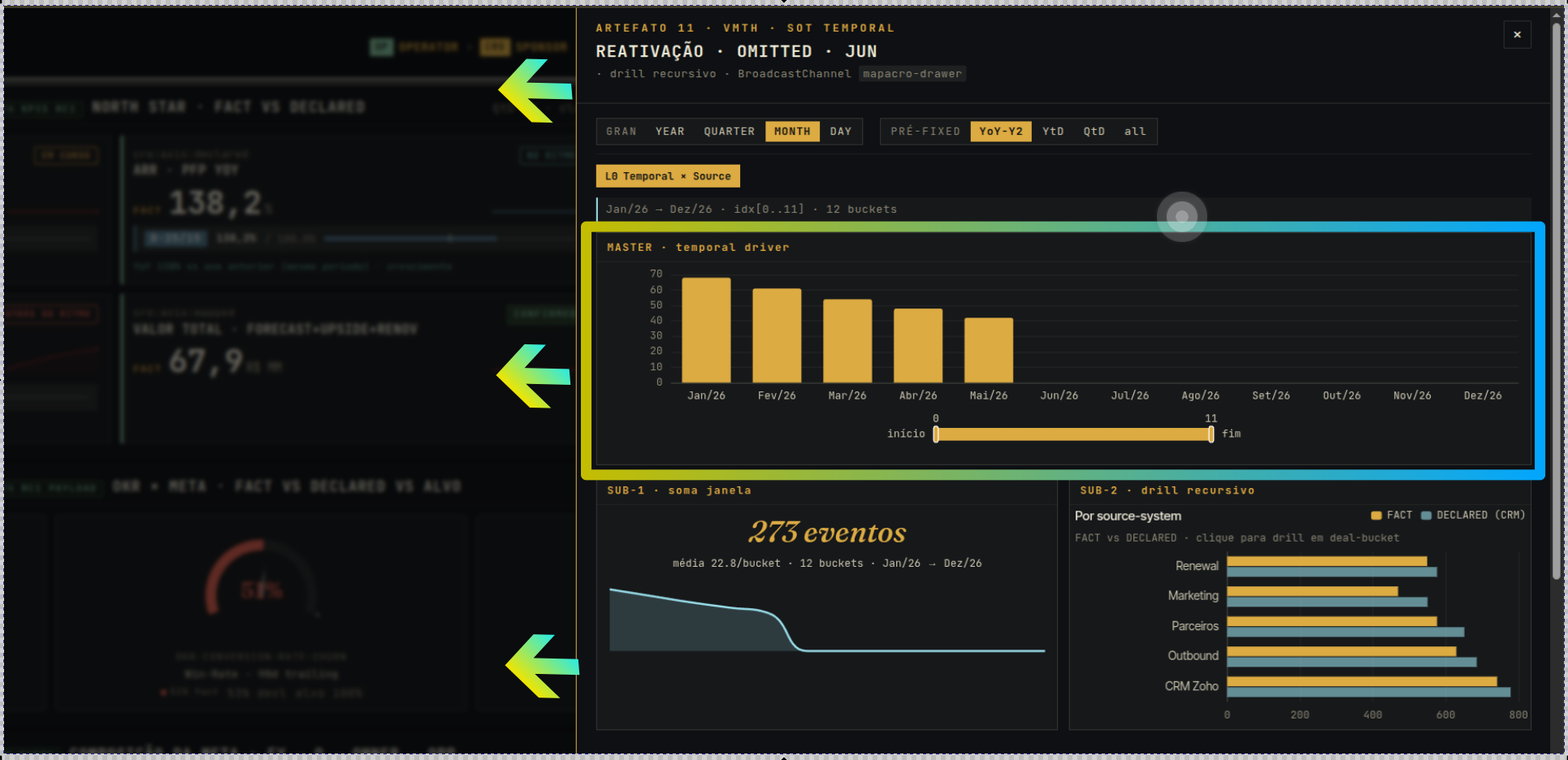The height and width of the screenshot is (760, 1568).
Task: Select the Fev/26 bar in temporal driver
Action: [777, 335]
